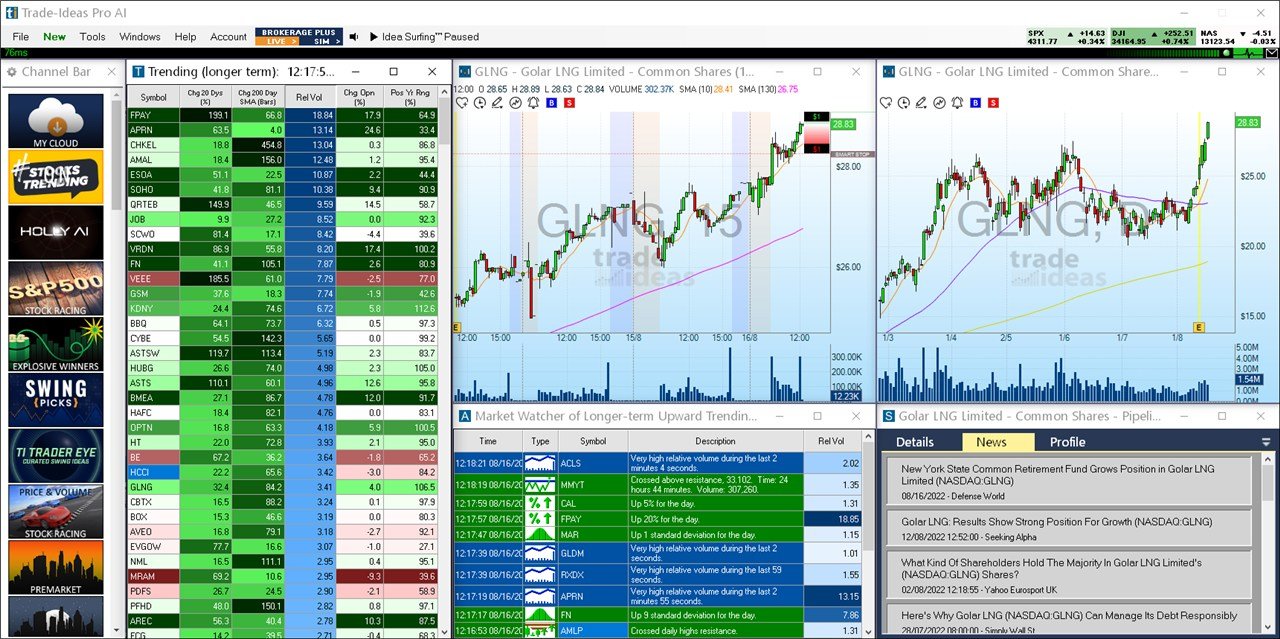
Task: Click the alert bell icon on daily GLNG chart
Action: pyautogui.click(x=957, y=103)
